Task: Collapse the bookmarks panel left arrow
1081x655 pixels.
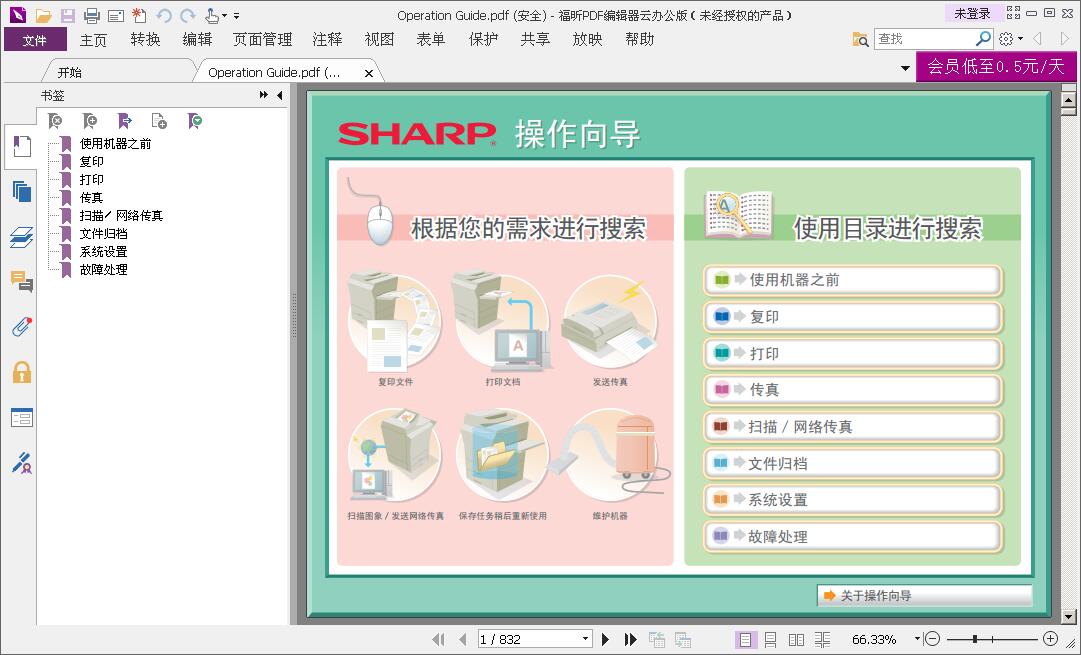Action: tap(279, 95)
